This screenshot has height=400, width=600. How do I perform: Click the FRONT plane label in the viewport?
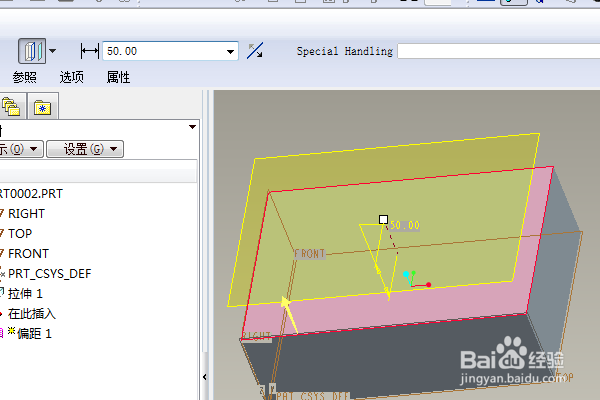[310, 253]
